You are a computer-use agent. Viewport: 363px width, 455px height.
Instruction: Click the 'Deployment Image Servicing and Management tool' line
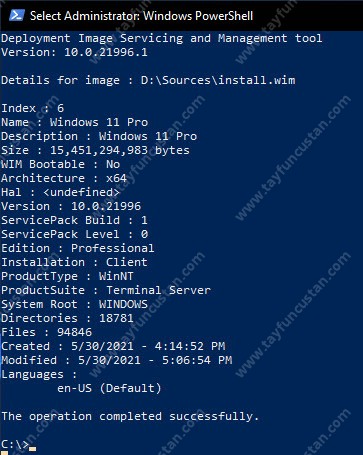pyautogui.click(x=162, y=39)
